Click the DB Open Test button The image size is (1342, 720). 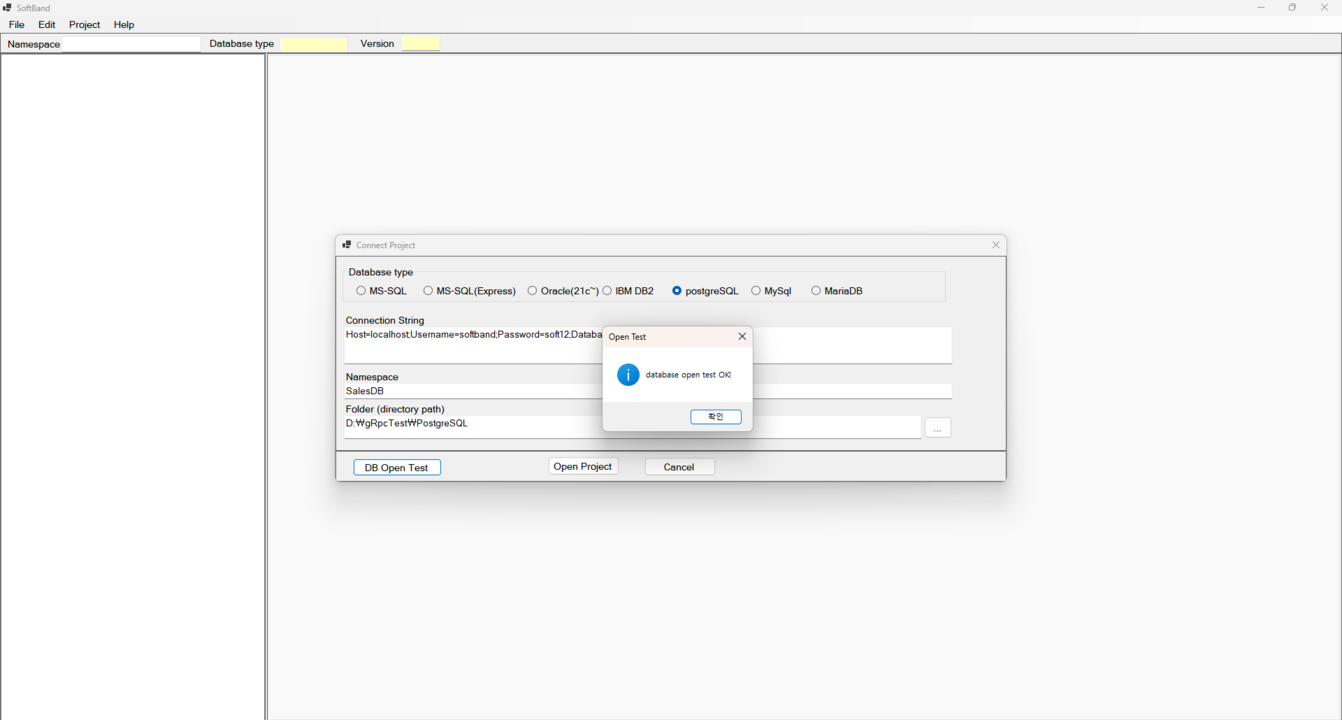[397, 468]
